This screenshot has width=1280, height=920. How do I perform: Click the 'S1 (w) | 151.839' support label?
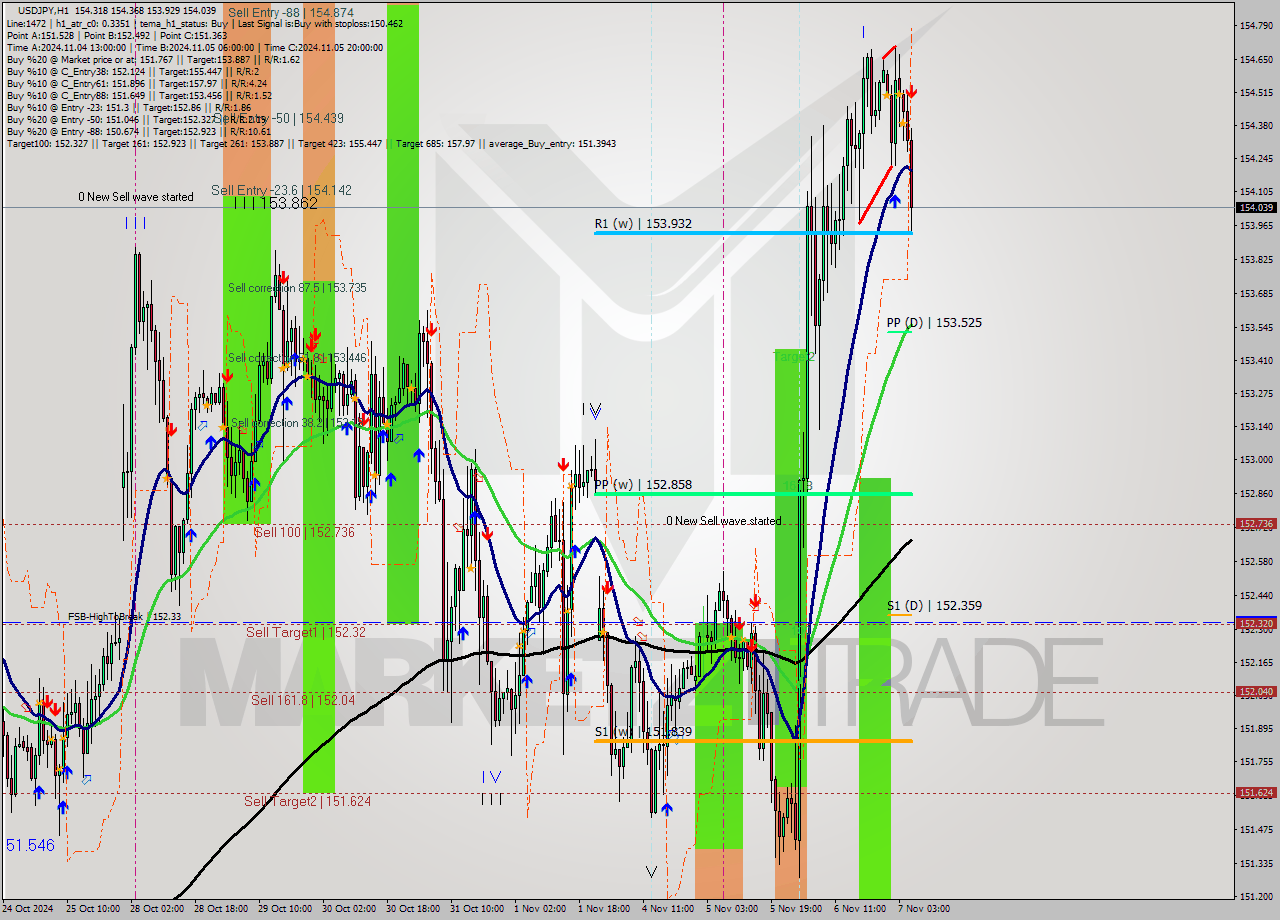[644, 732]
